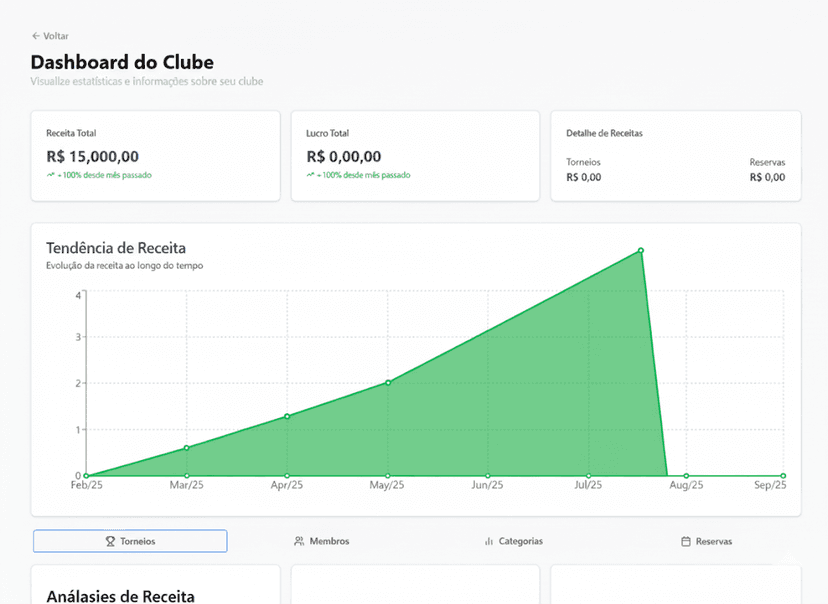Select the Reservas tab
This screenshot has height=604, width=828.
coord(714,542)
